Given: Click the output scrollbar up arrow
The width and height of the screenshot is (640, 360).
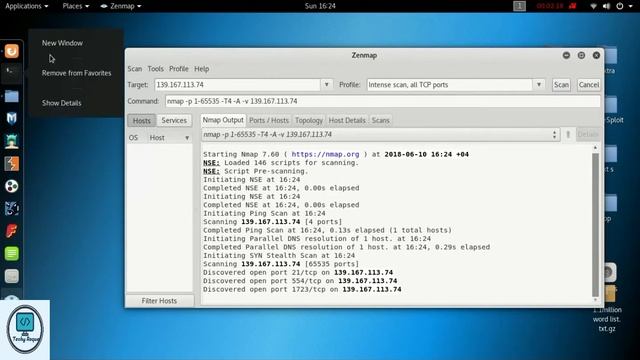Looking at the screenshot, I should coord(595,147).
